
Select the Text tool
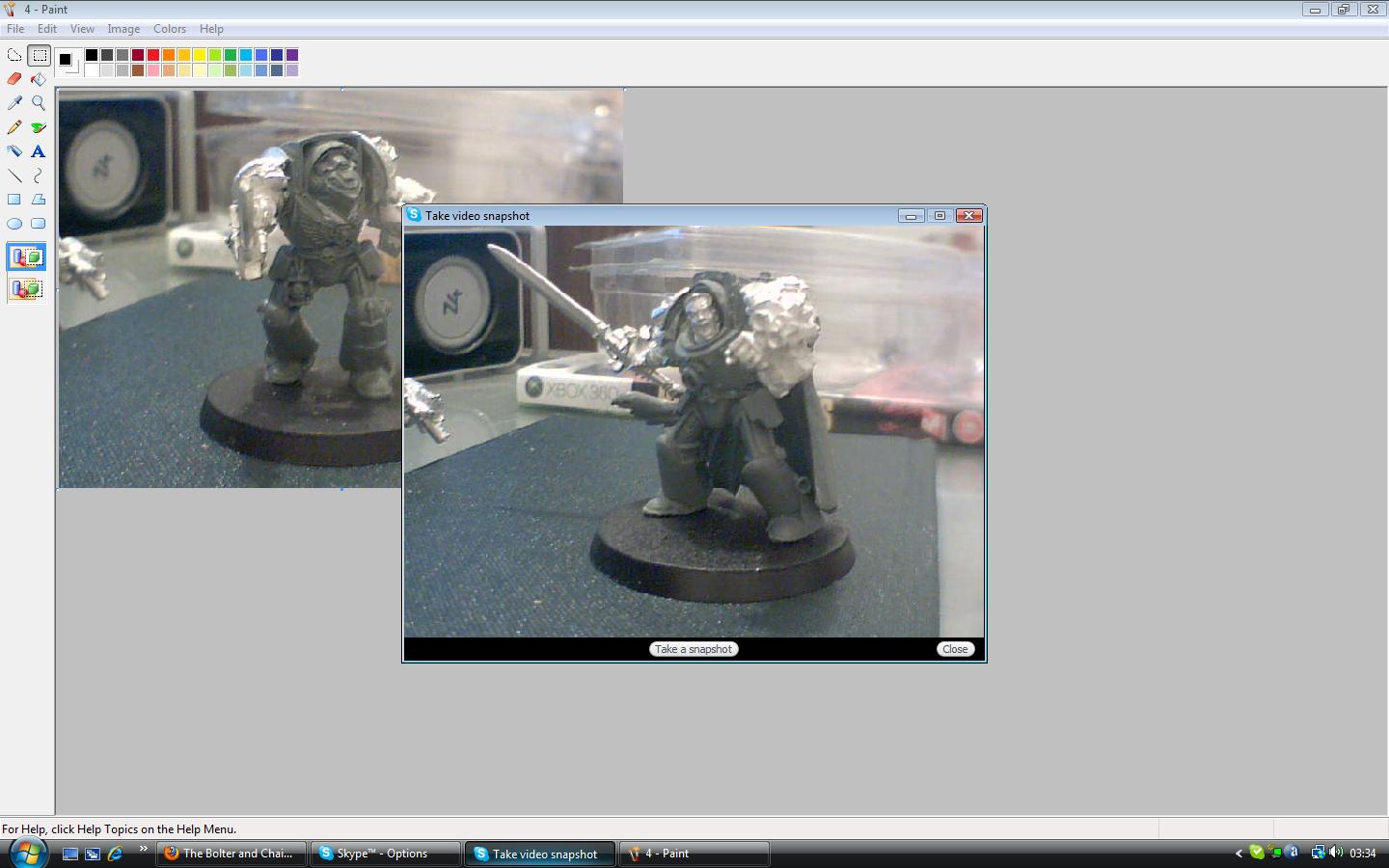click(39, 151)
